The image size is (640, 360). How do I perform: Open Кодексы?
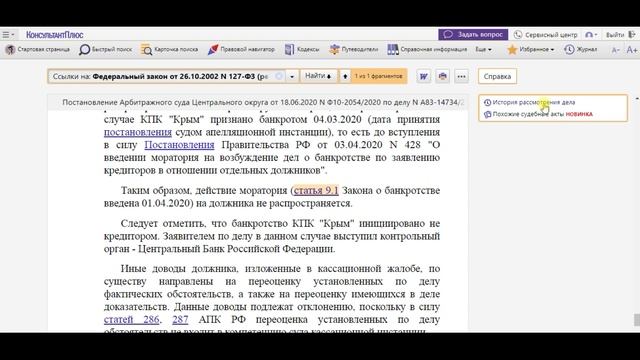tap(302, 49)
